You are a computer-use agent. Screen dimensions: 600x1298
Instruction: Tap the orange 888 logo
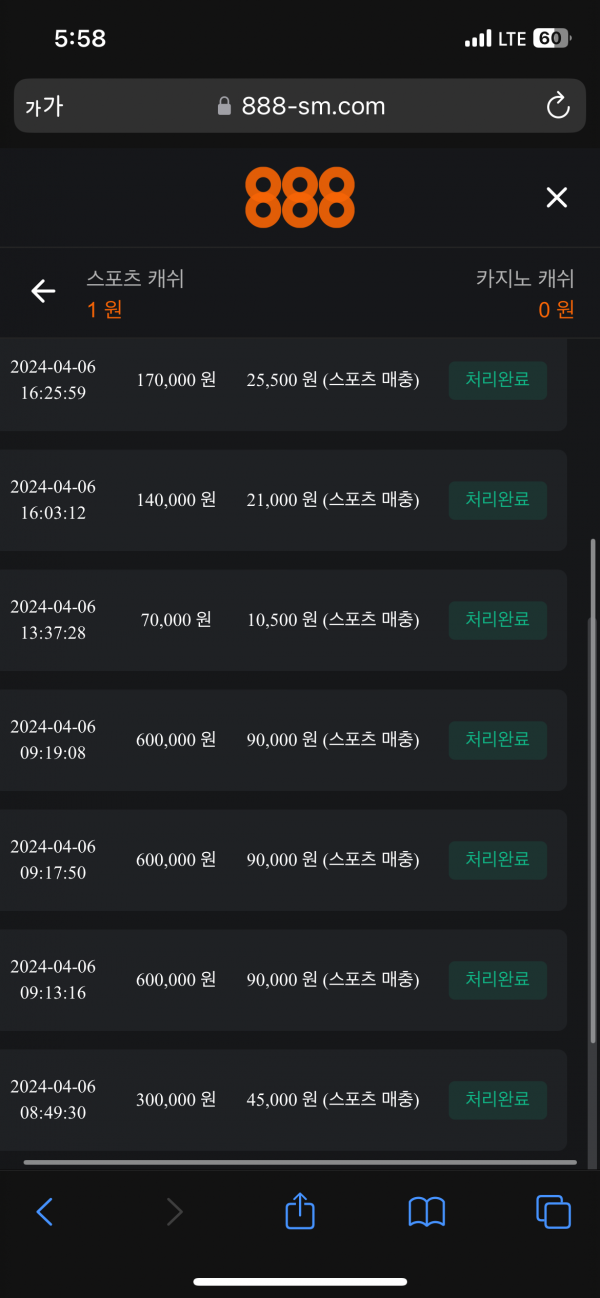tap(300, 197)
